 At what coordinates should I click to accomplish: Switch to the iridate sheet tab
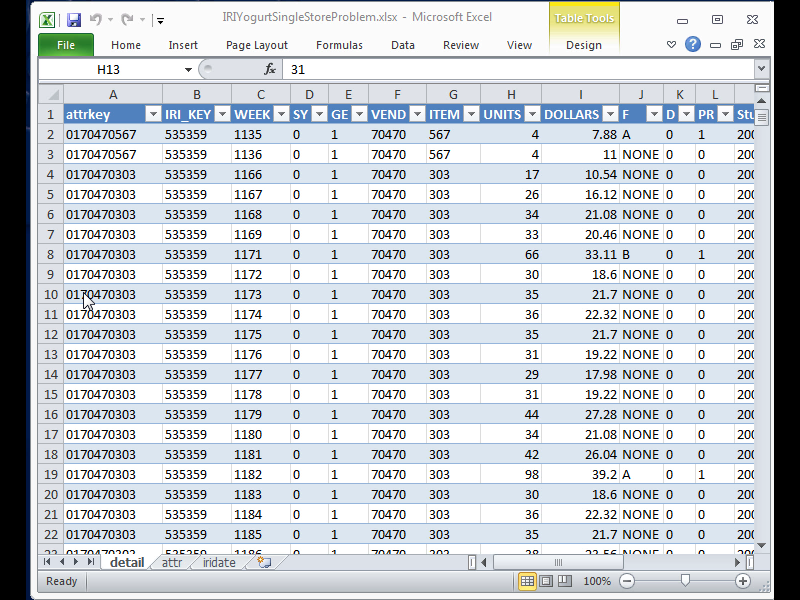click(x=219, y=563)
